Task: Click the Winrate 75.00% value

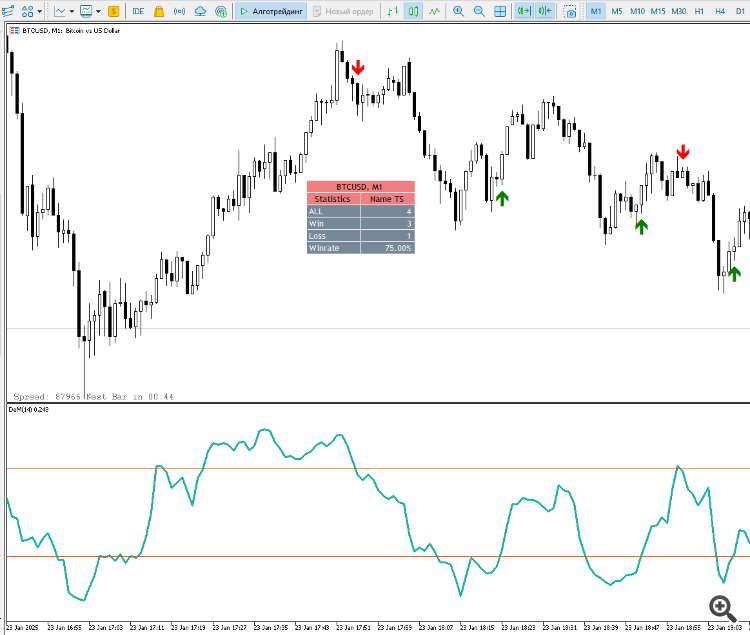Action: point(397,248)
